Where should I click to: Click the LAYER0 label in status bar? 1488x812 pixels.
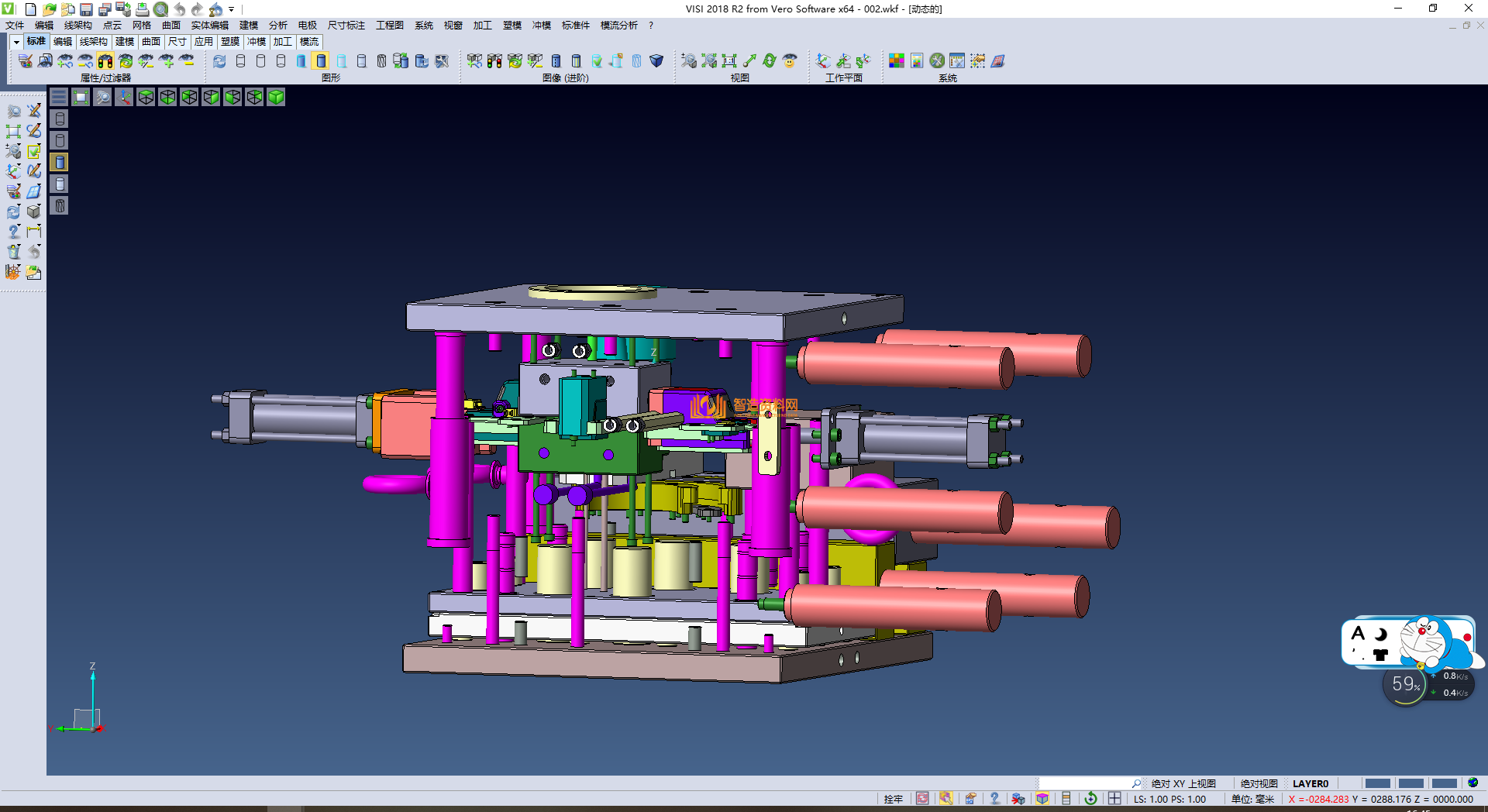[1310, 783]
